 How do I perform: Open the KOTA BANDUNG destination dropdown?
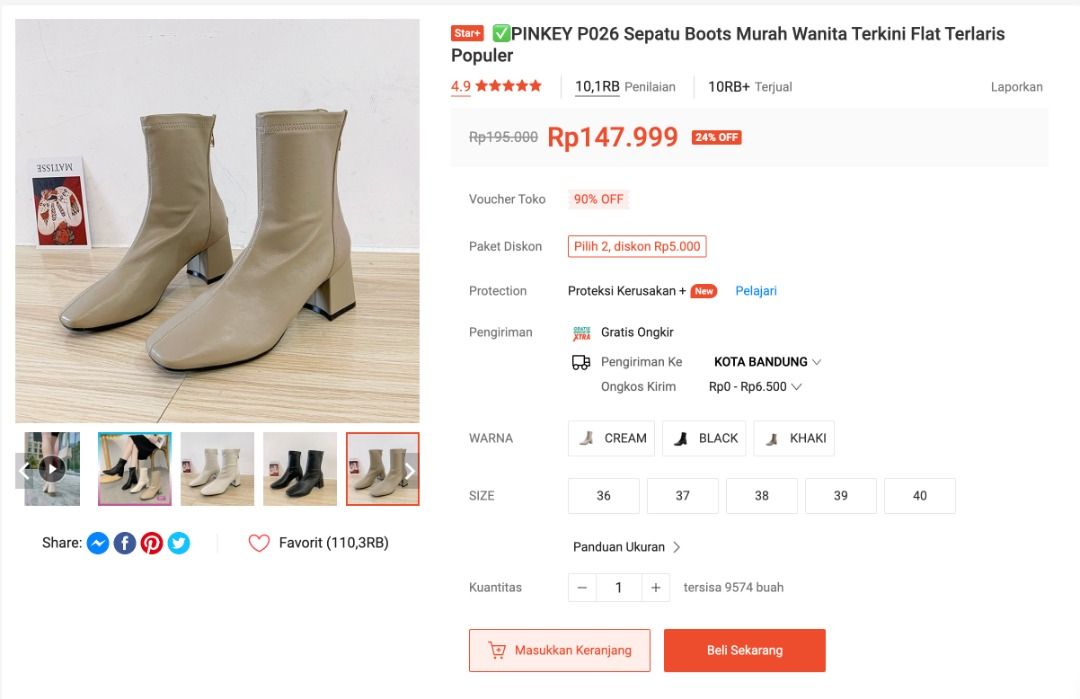point(767,362)
